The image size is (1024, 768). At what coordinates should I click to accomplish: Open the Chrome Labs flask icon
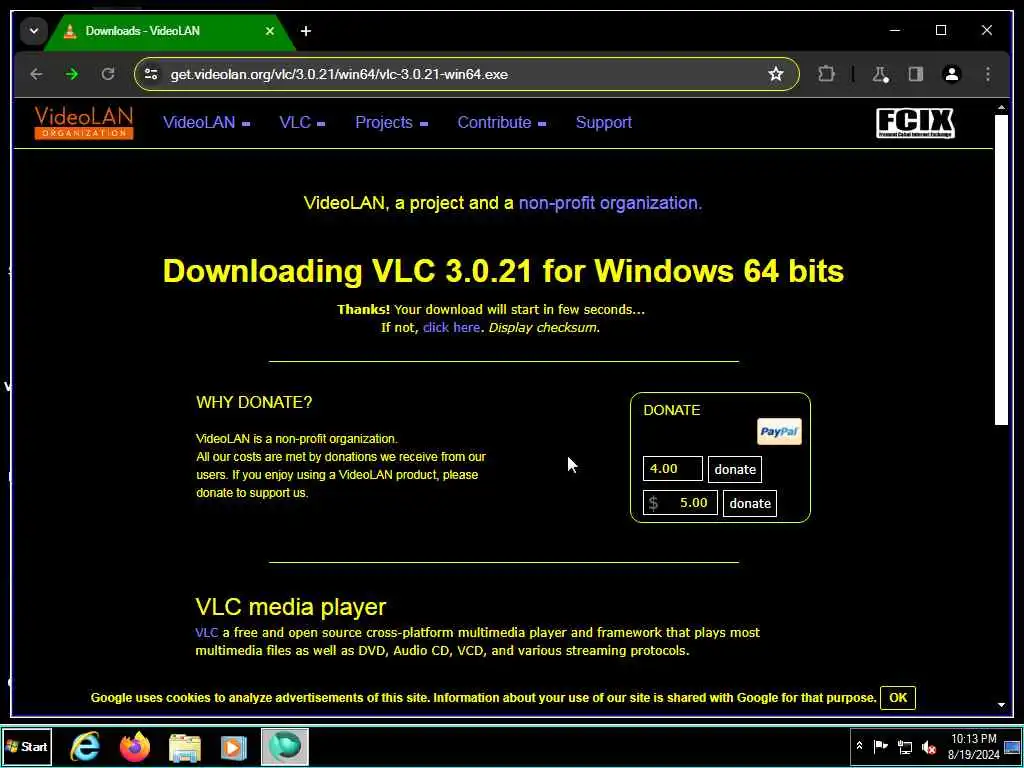click(x=880, y=74)
